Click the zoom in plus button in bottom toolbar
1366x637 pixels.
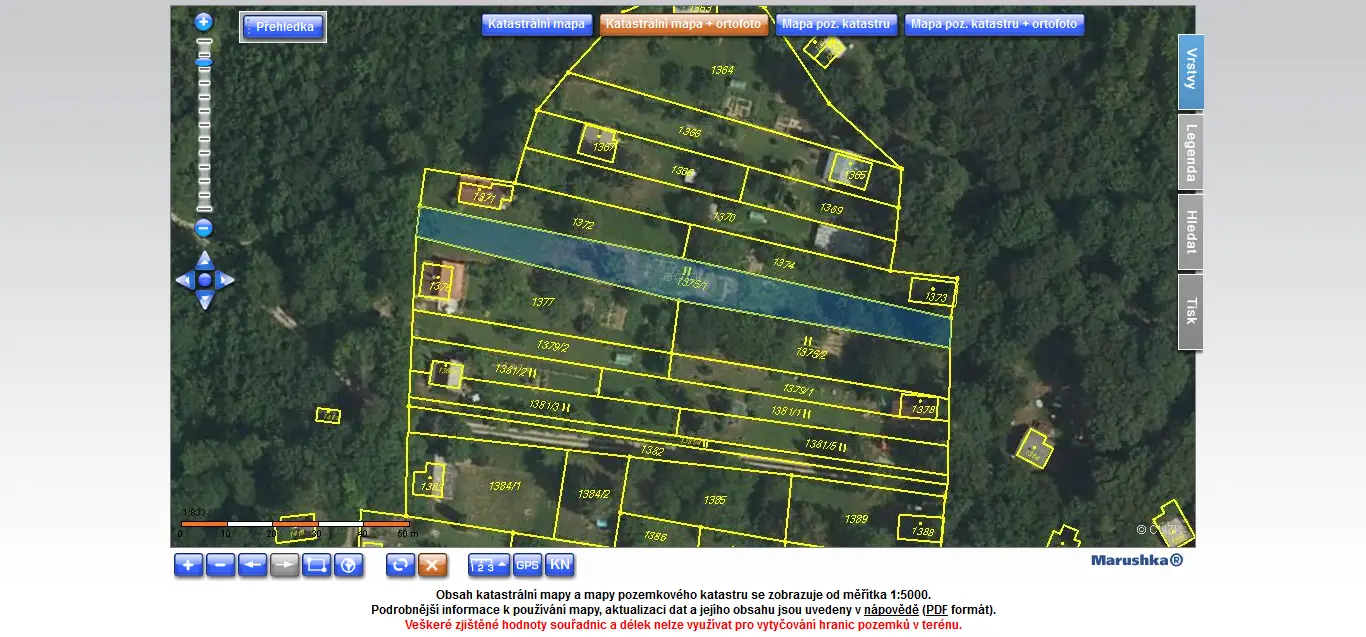(188, 565)
